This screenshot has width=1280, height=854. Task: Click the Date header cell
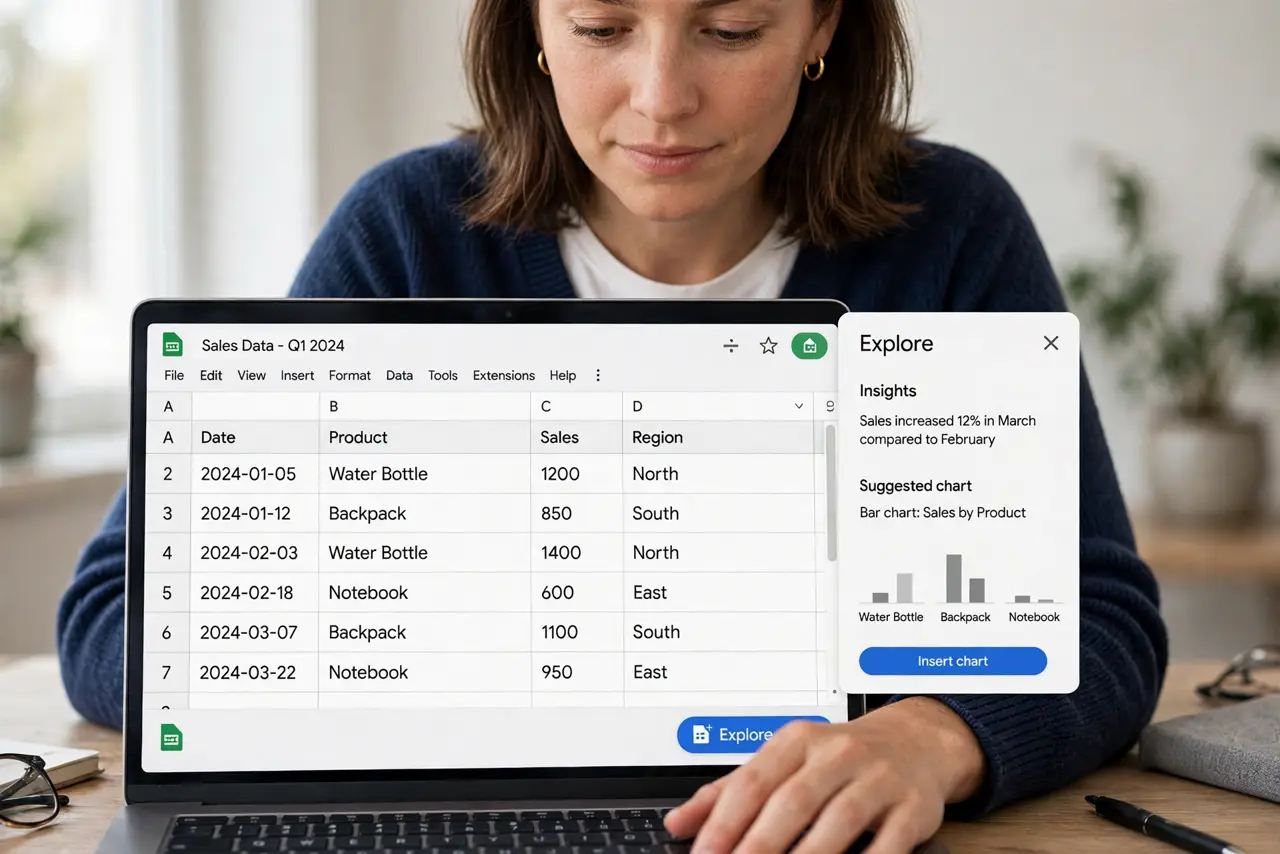coord(255,437)
